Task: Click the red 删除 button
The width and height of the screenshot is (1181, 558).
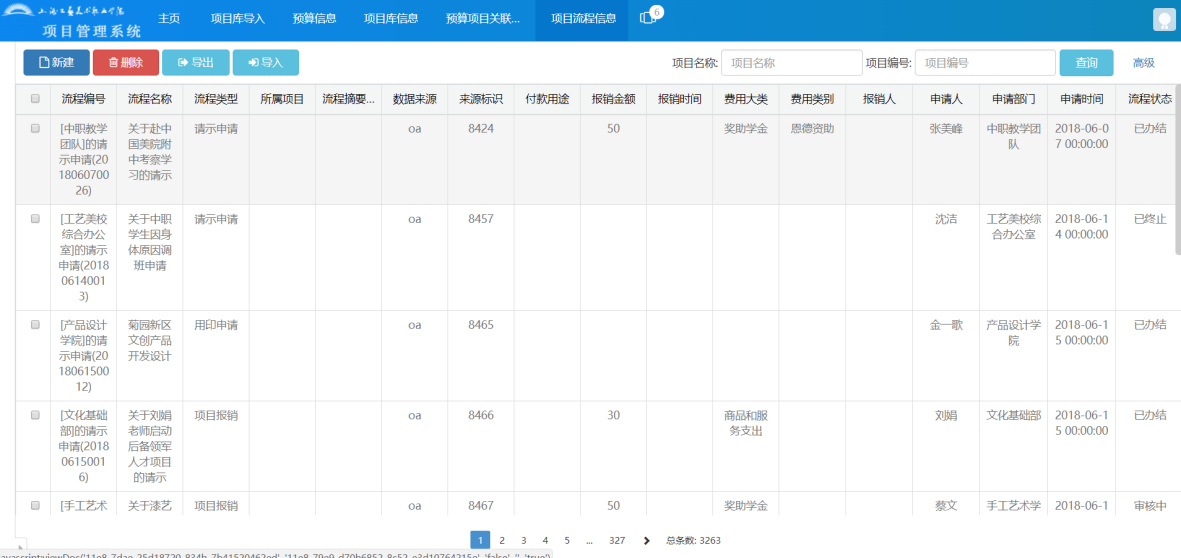Action: pyautogui.click(x=126, y=63)
